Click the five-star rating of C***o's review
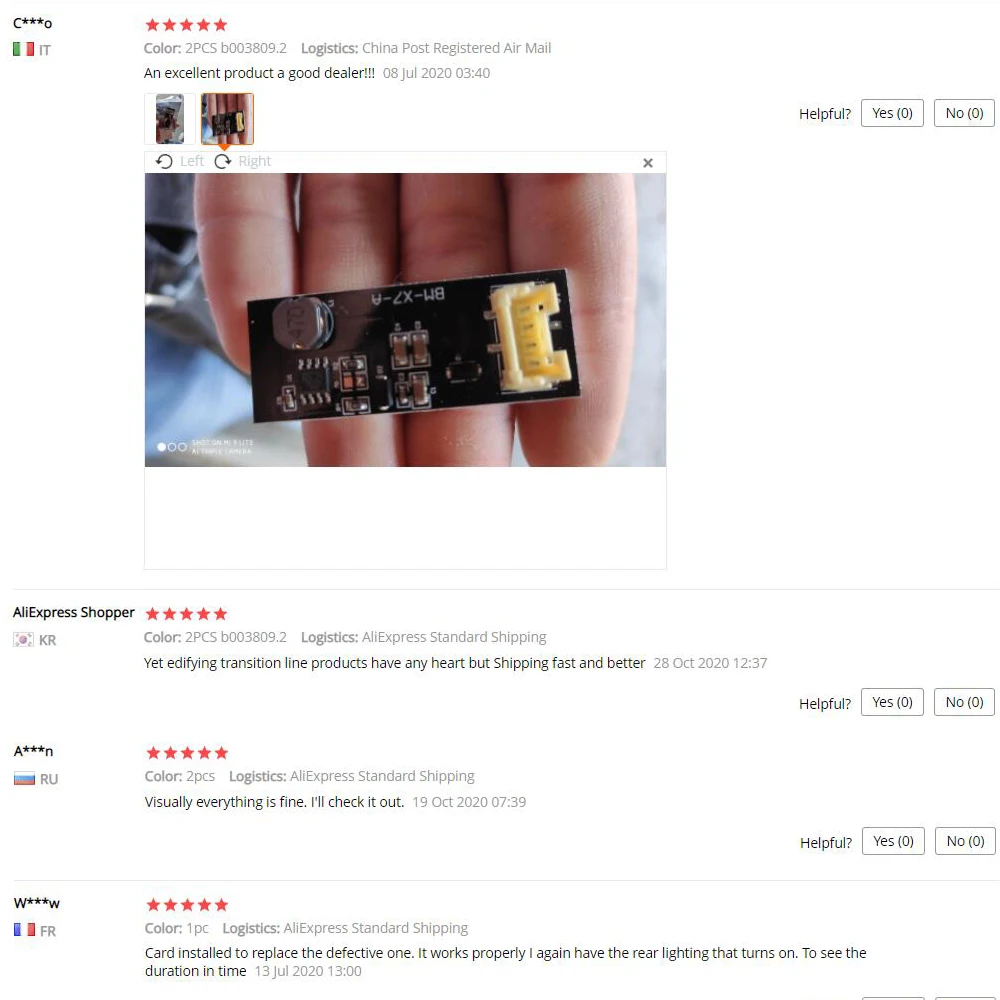This screenshot has width=1000, height=1000. tap(186, 25)
